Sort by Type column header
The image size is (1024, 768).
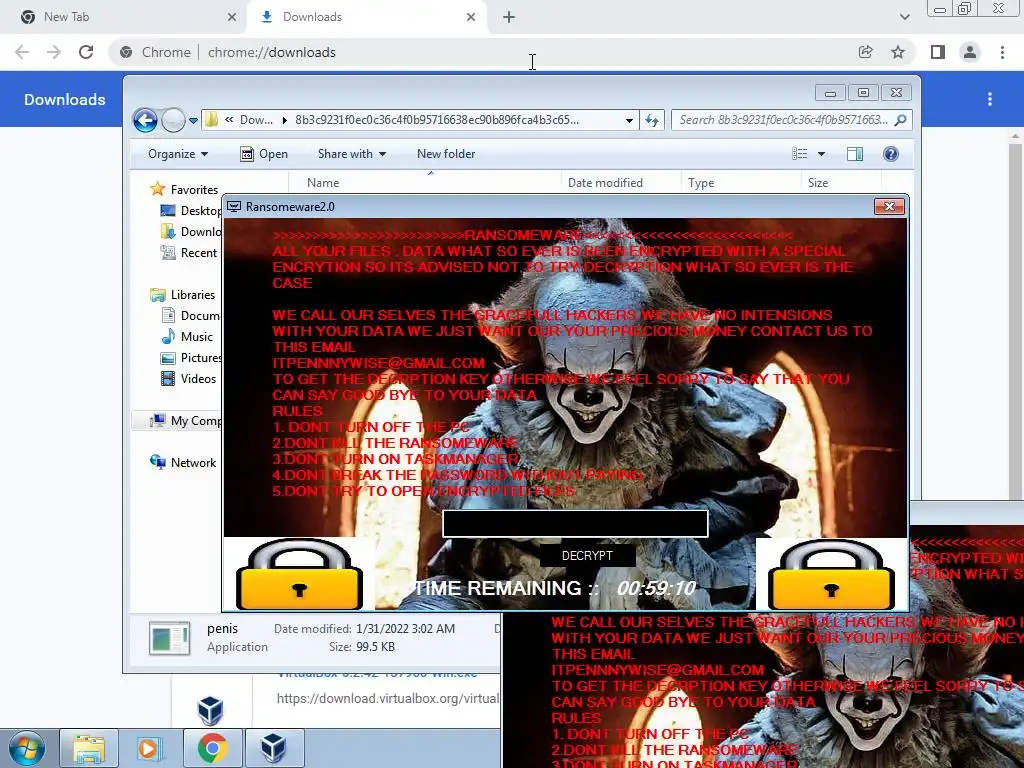click(x=741, y=183)
